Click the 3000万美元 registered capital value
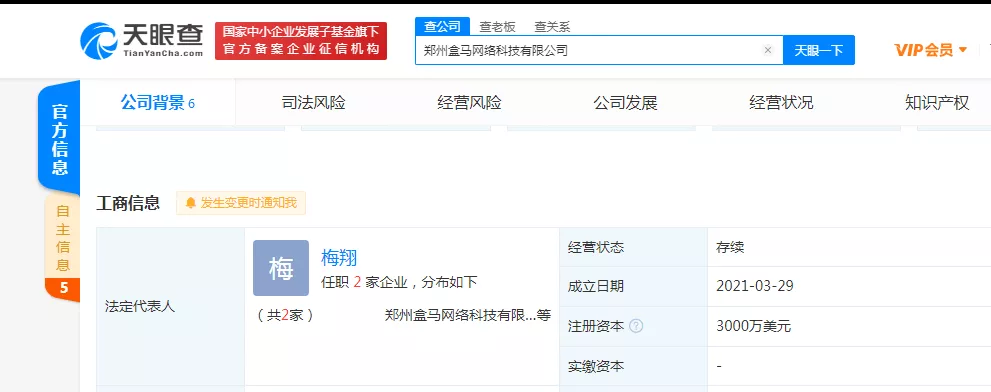 753,326
